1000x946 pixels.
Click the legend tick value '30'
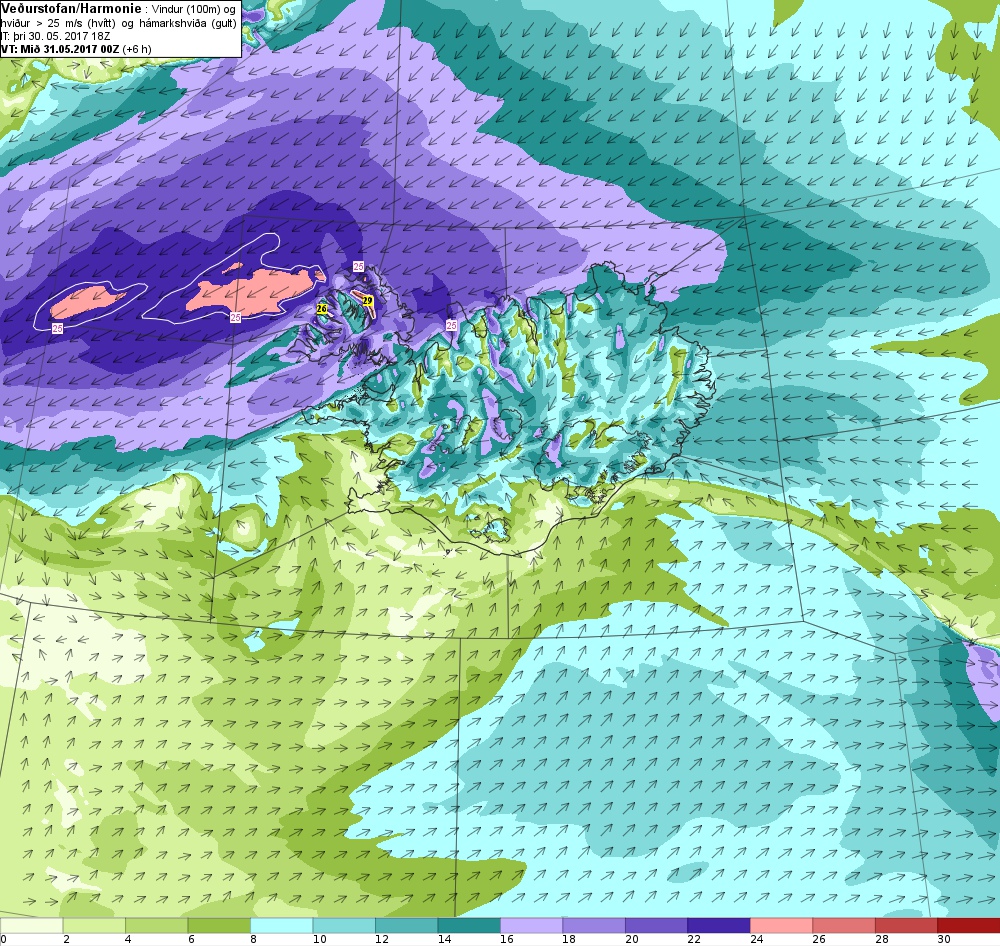[x=945, y=939]
